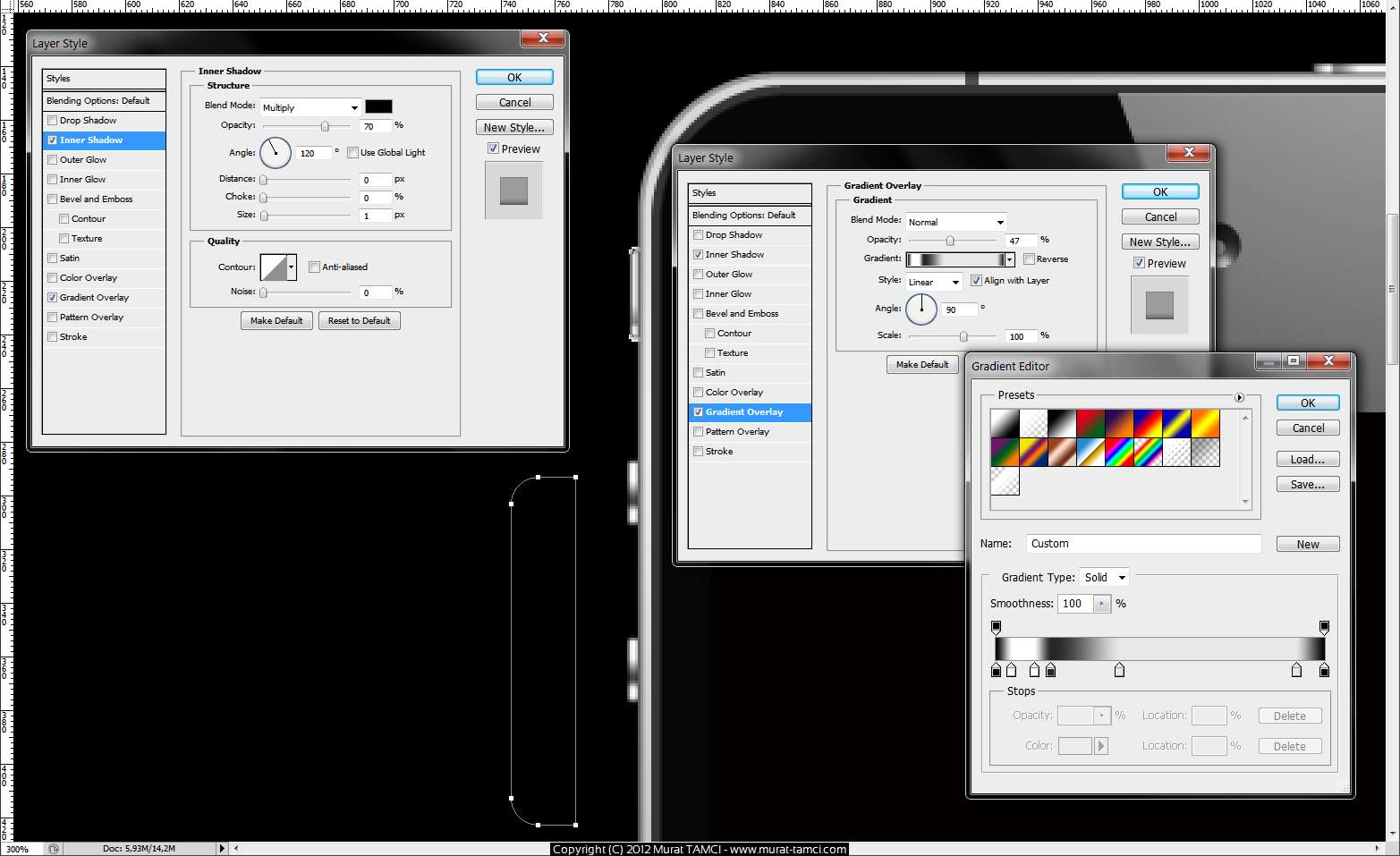Click the gradient Name field showing Custom
The height and width of the screenshot is (856, 1400).
(1144, 544)
